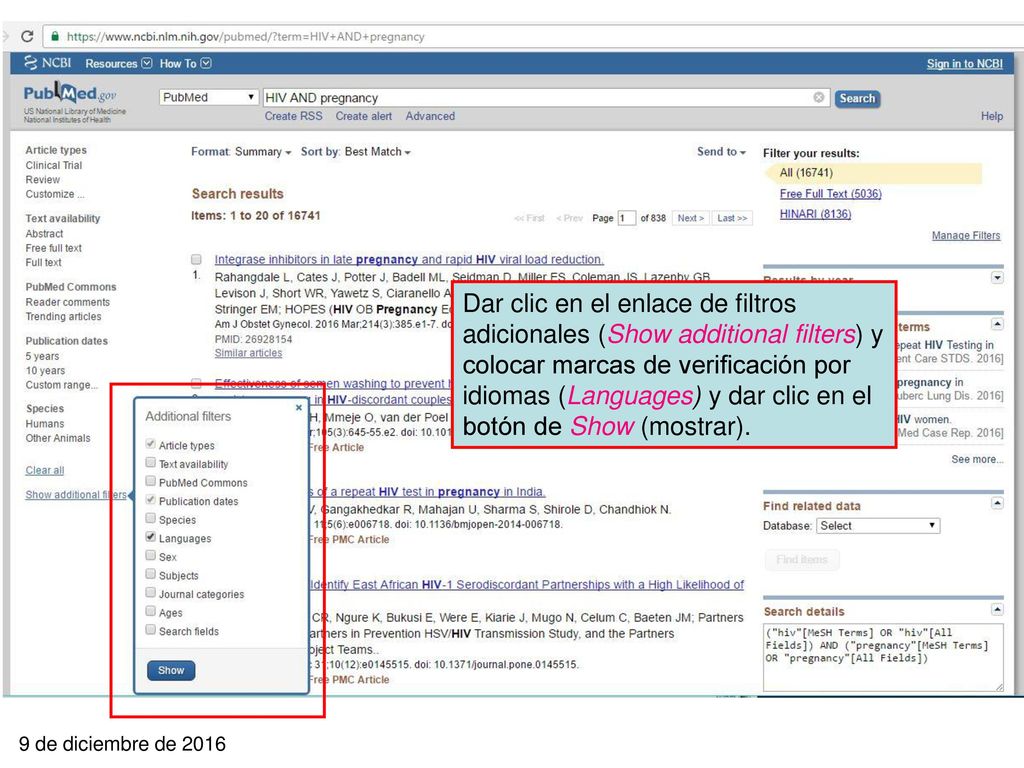Click the browser address bar URL
The image size is (1024, 768).
tap(246, 37)
